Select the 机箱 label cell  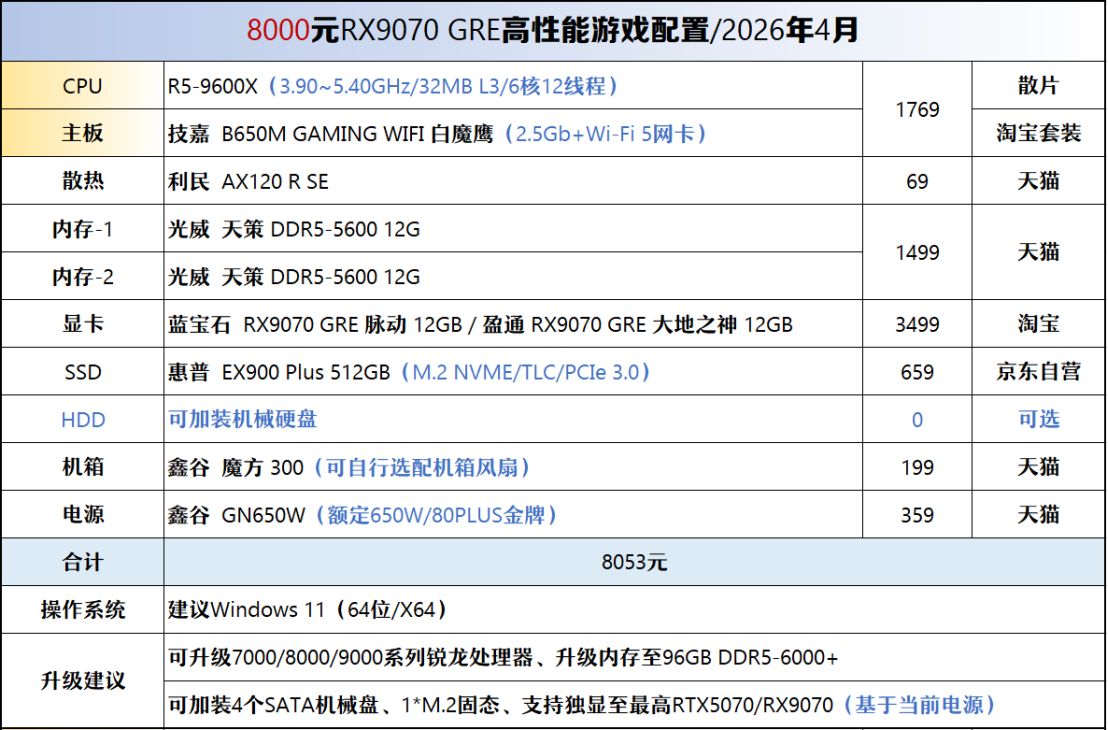click(x=83, y=466)
